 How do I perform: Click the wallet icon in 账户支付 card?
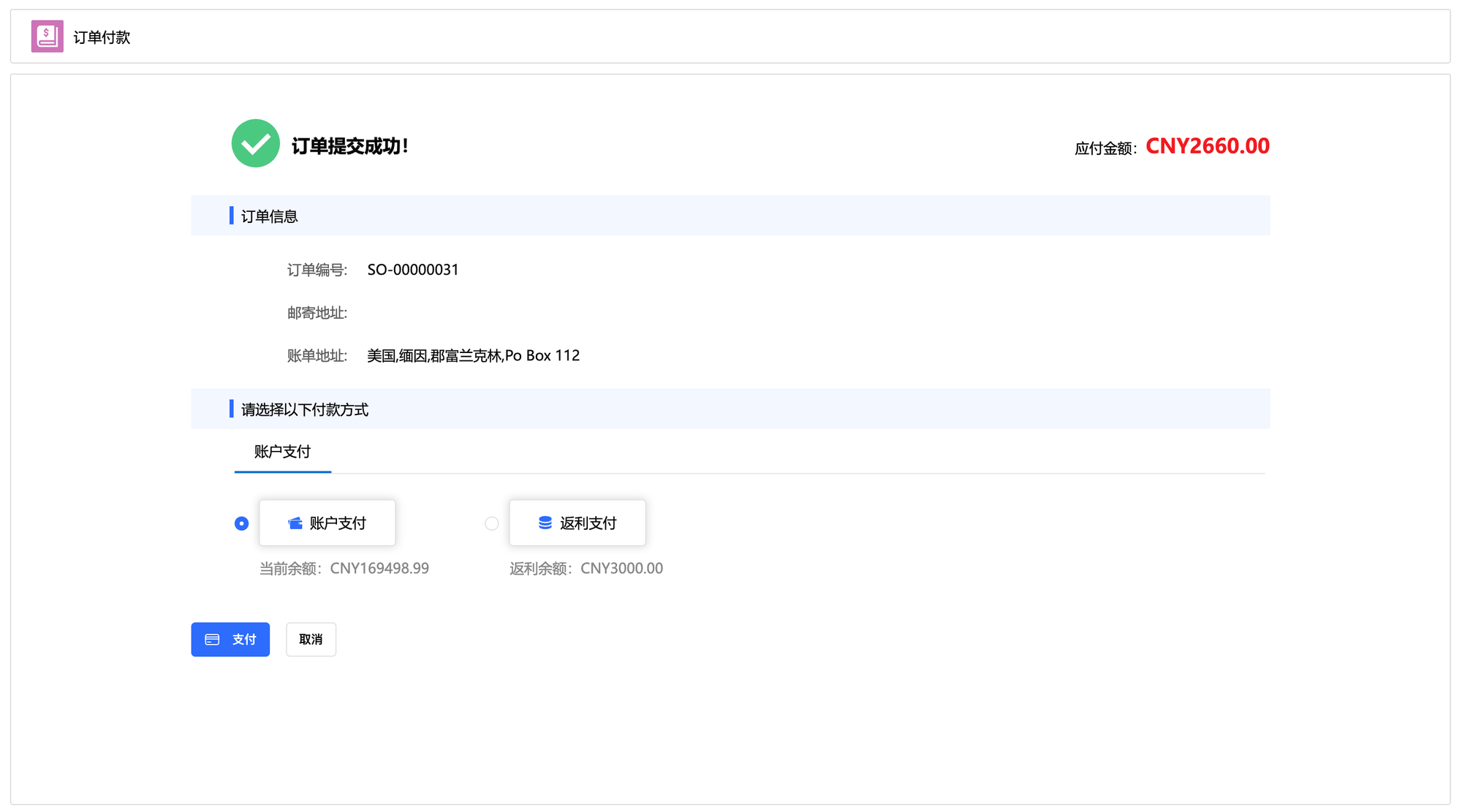point(295,523)
